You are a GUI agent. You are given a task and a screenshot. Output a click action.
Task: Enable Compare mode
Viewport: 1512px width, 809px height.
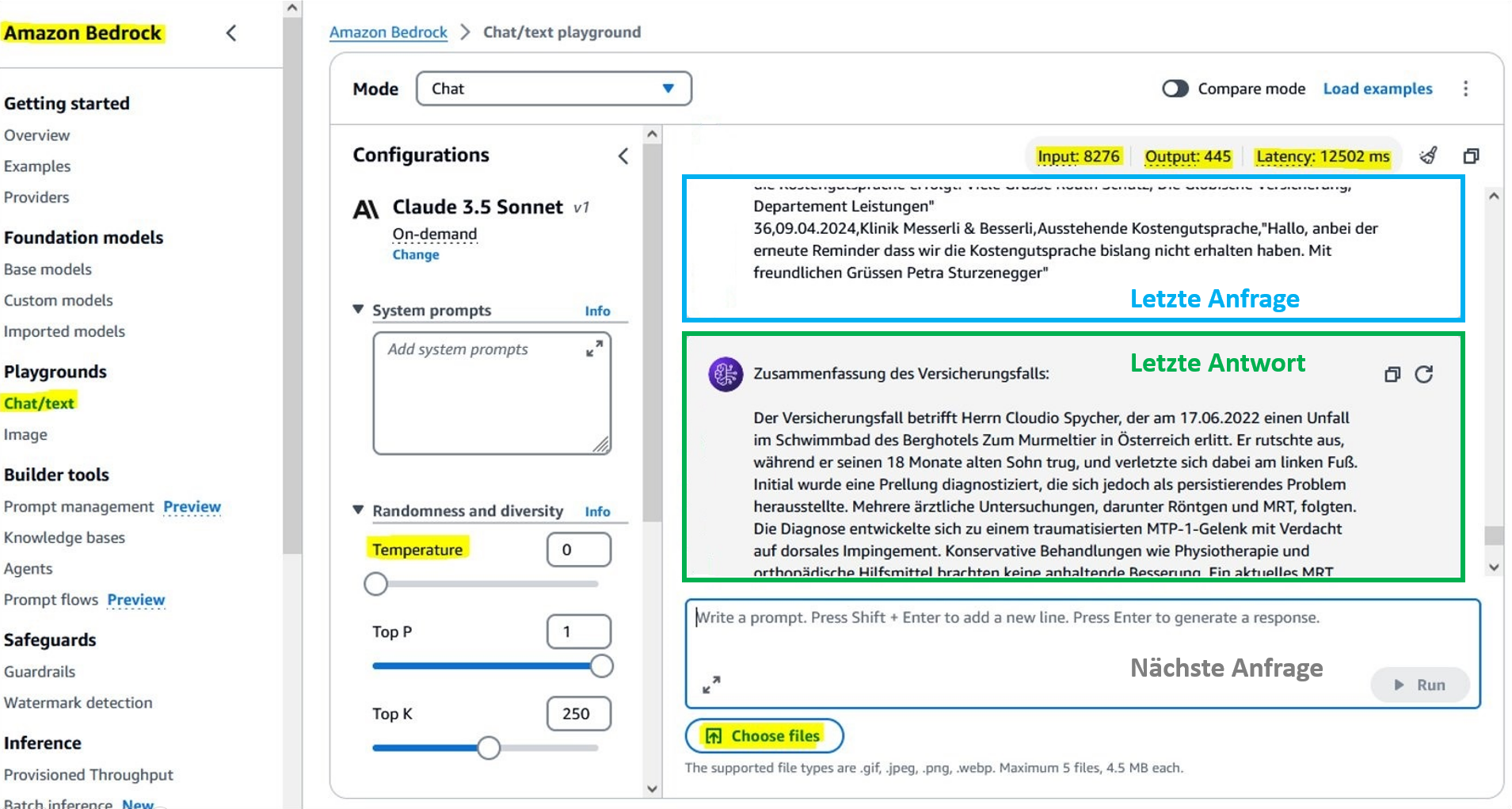1175,89
